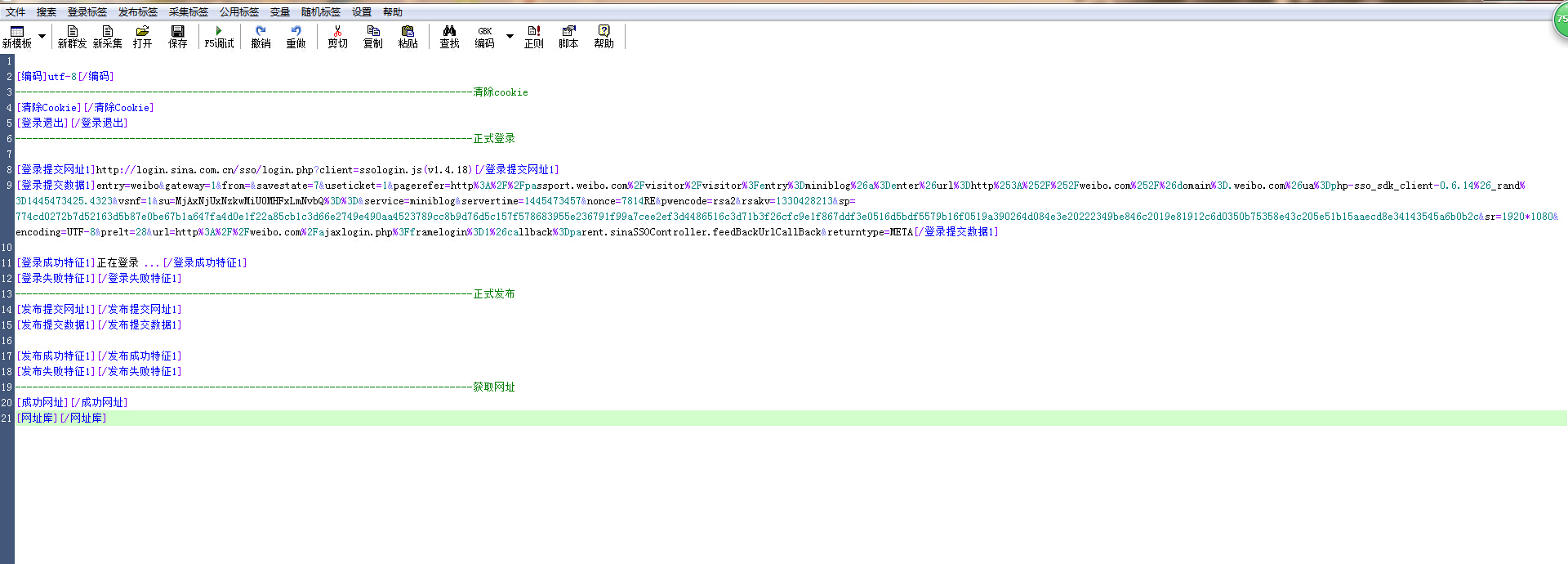Open the 登录标签 menu

click(87, 12)
